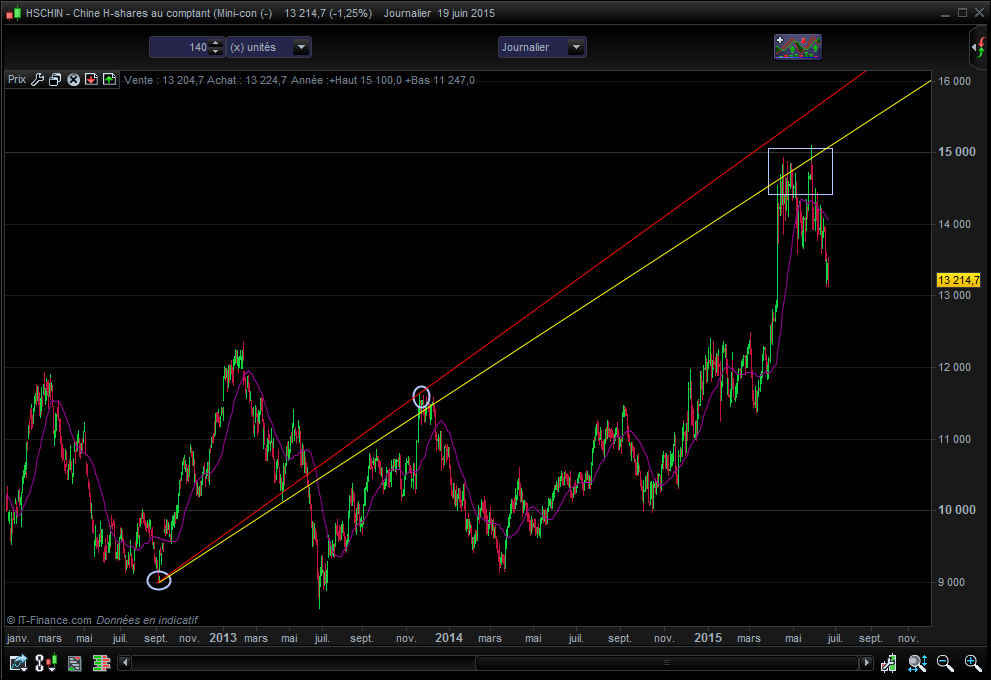
Task: Click the auto-fit zoom magnifier with arrows
Action: (917, 663)
